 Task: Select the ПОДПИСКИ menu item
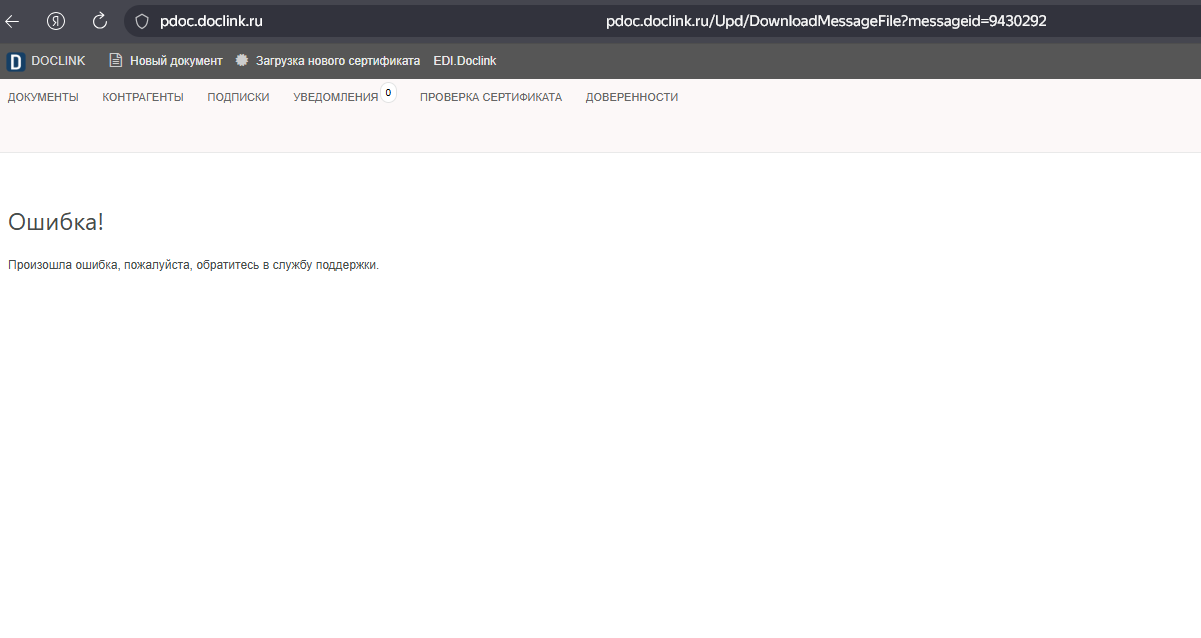tap(238, 97)
